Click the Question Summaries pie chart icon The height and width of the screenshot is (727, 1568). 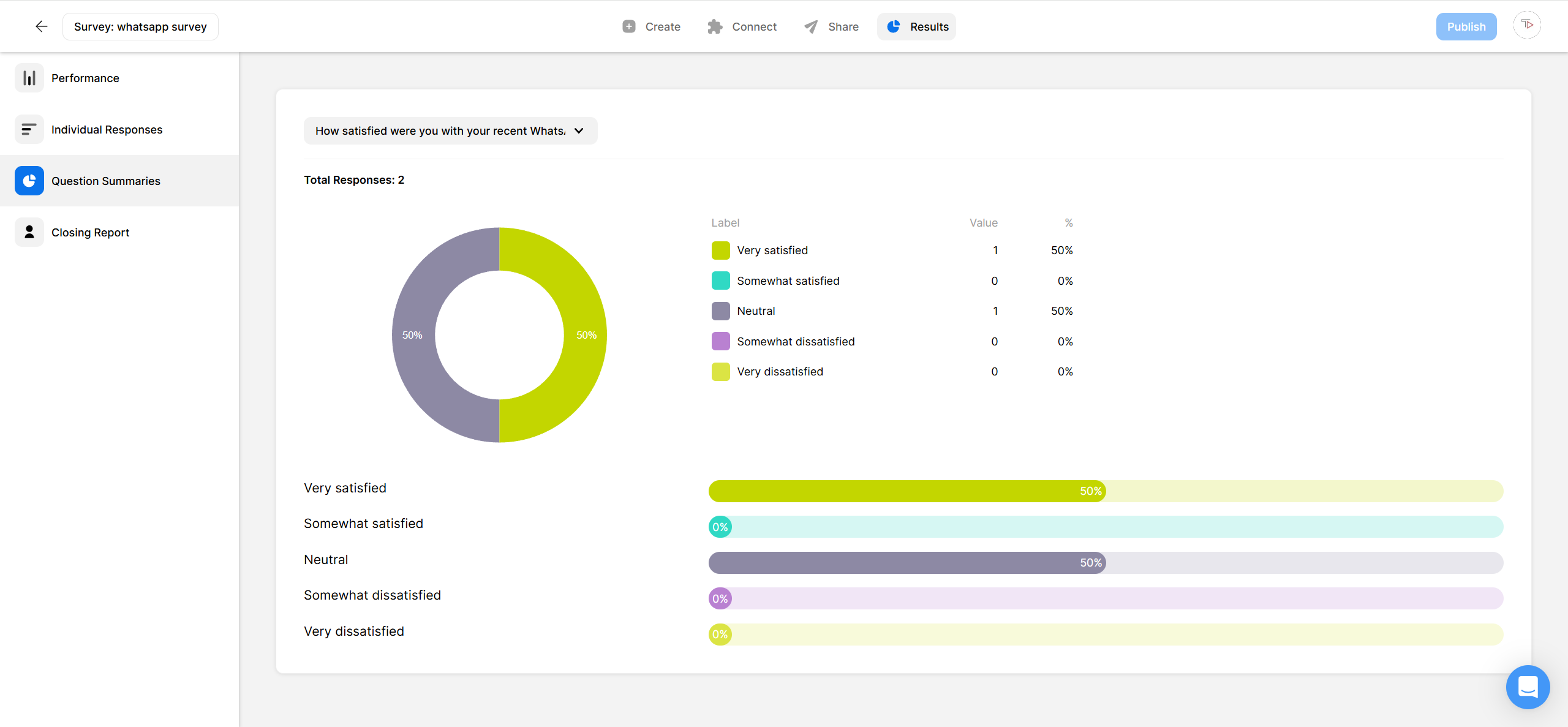point(29,181)
